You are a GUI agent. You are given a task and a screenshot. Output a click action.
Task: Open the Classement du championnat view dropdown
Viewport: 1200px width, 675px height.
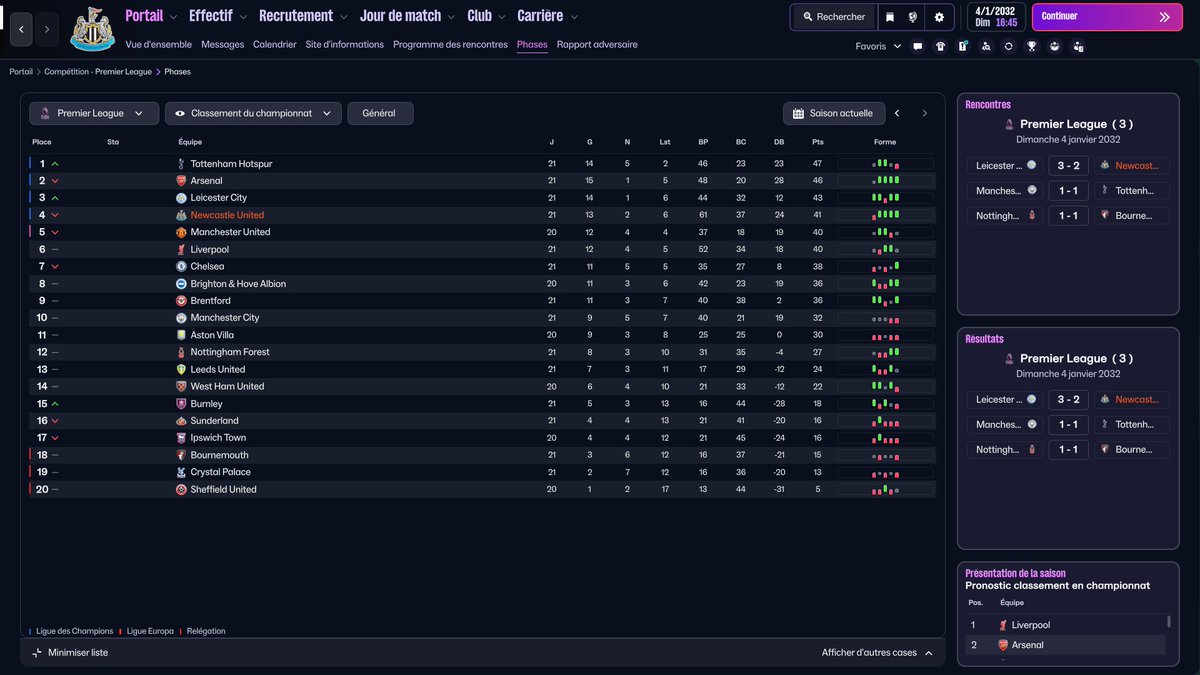tap(253, 114)
